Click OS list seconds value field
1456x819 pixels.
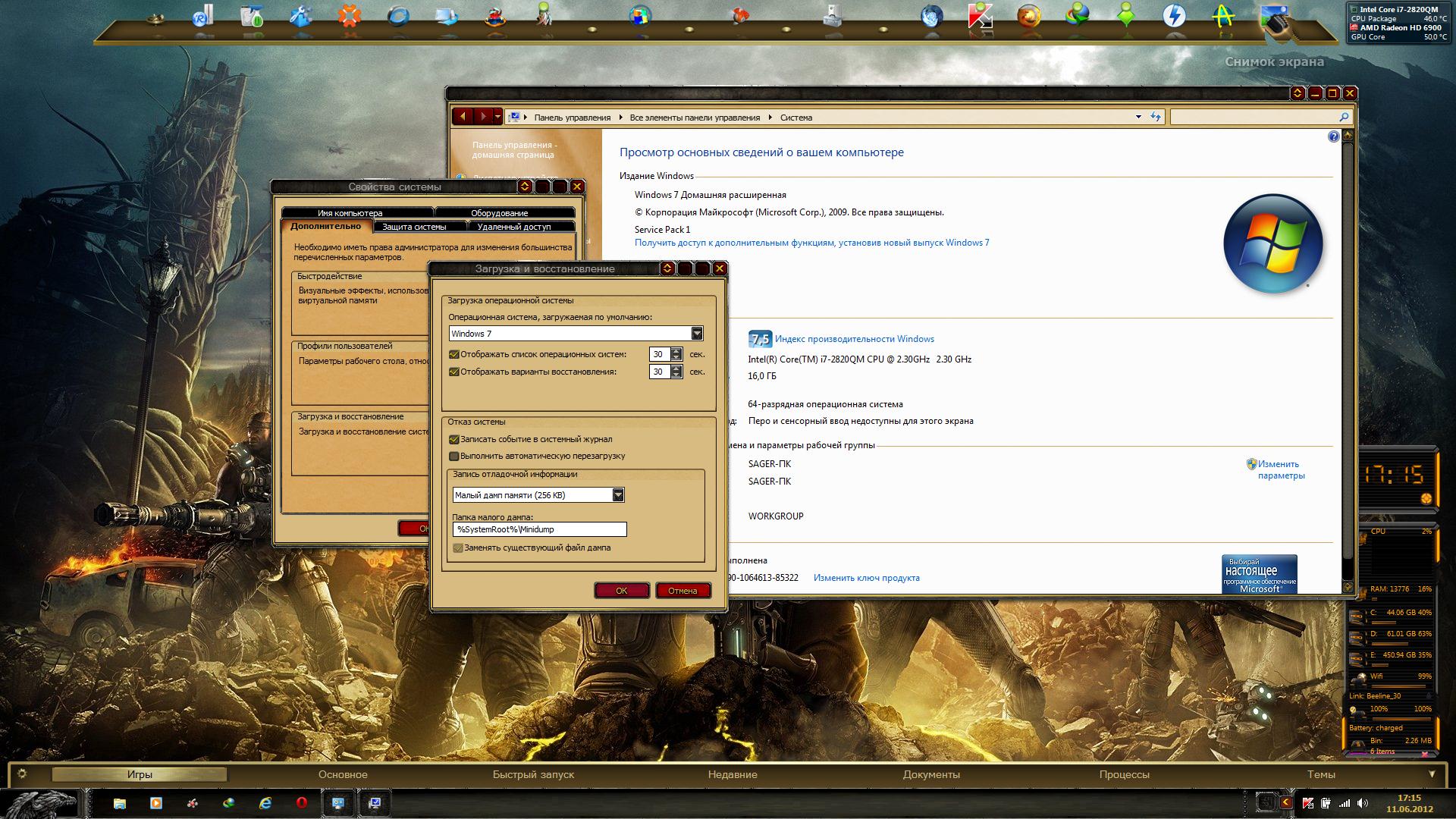click(x=659, y=354)
